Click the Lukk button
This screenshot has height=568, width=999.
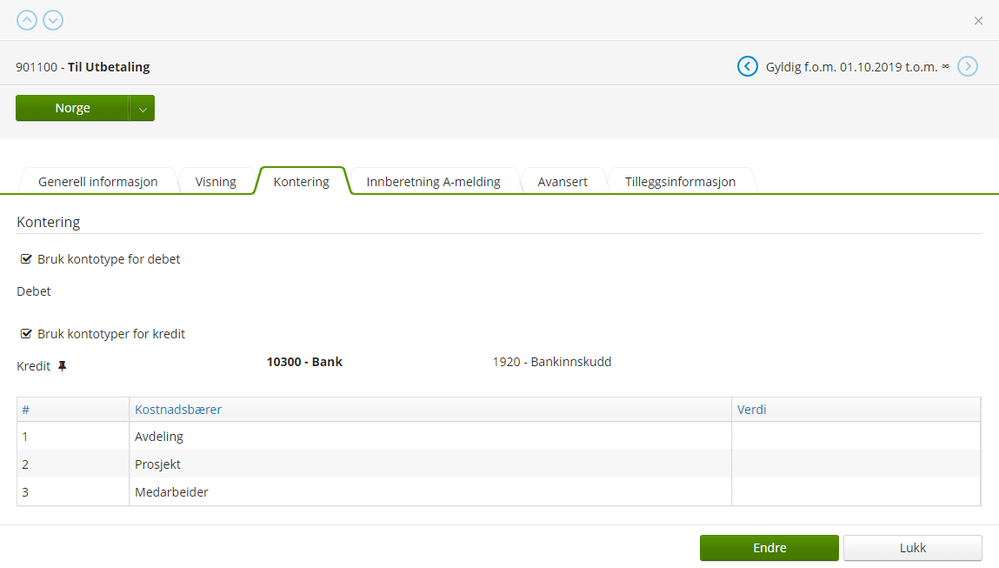pyautogui.click(x=912, y=548)
